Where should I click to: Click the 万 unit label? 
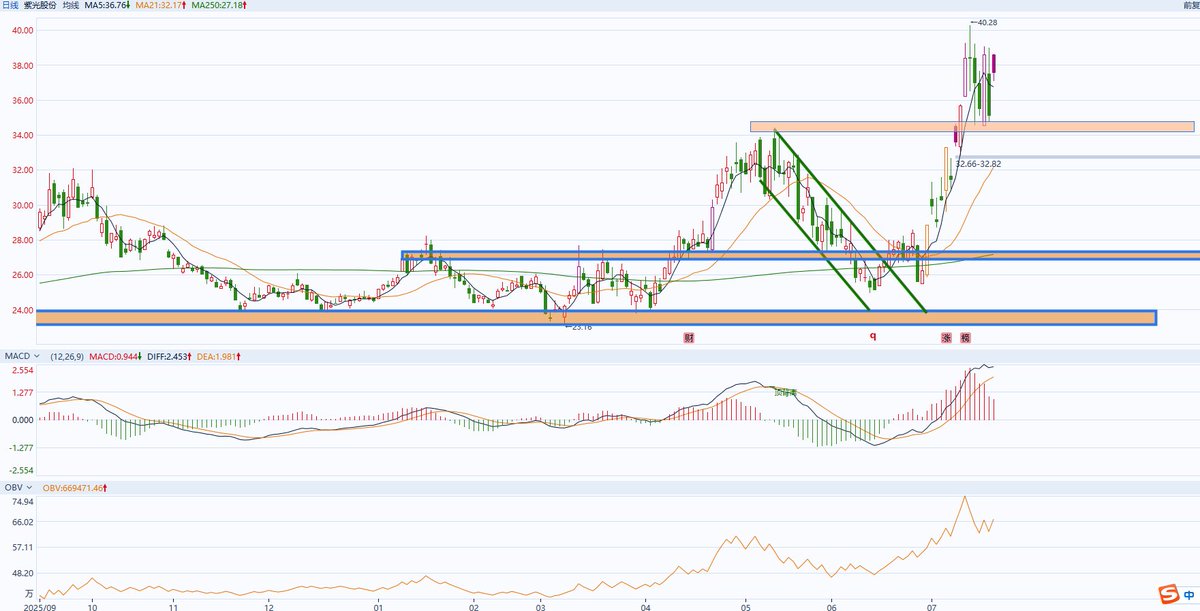coord(29,594)
